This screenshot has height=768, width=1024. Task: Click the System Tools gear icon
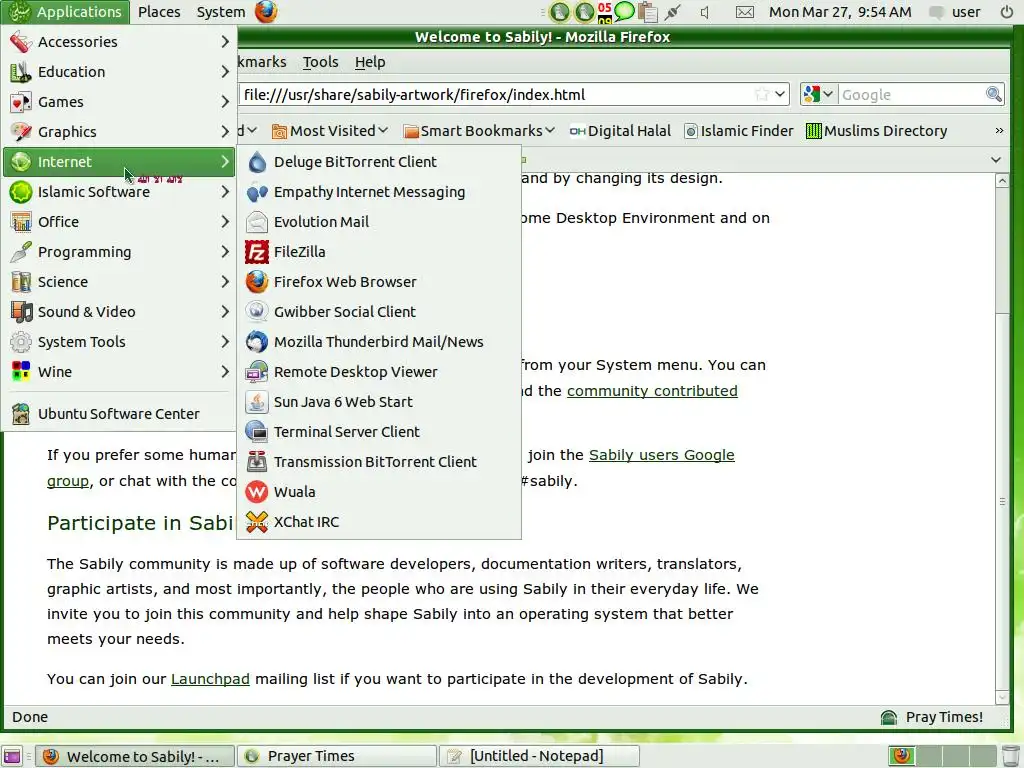click(x=21, y=342)
